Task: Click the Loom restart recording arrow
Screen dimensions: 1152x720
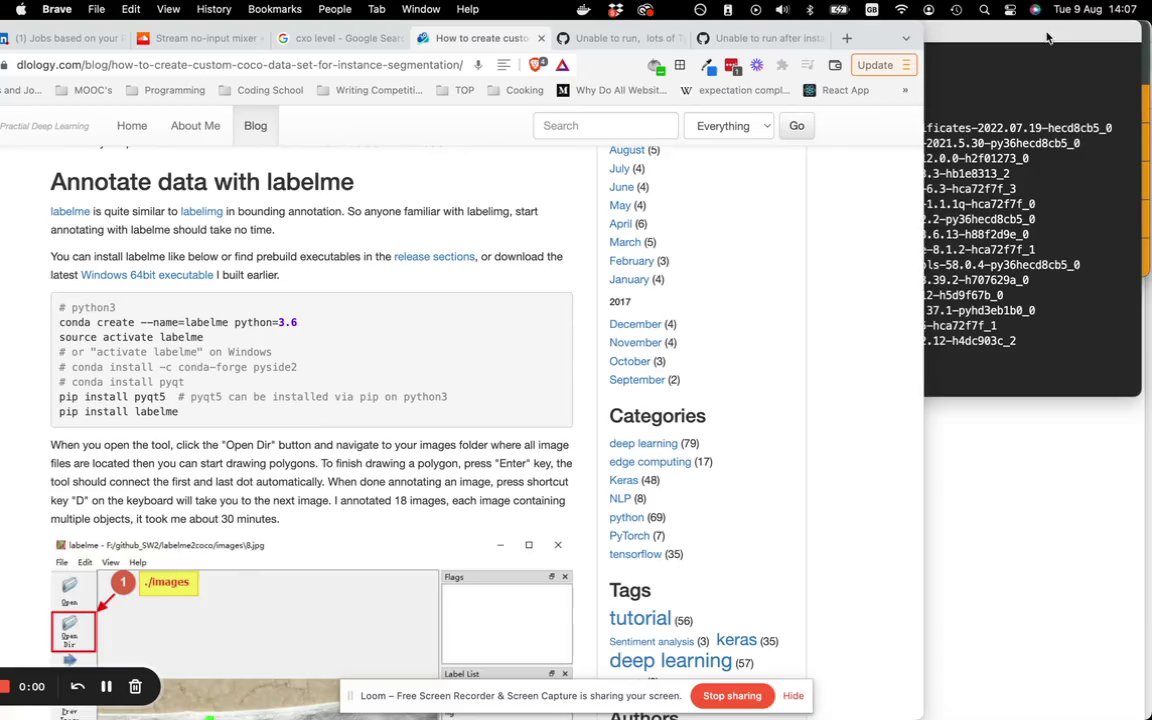Action: [77, 686]
